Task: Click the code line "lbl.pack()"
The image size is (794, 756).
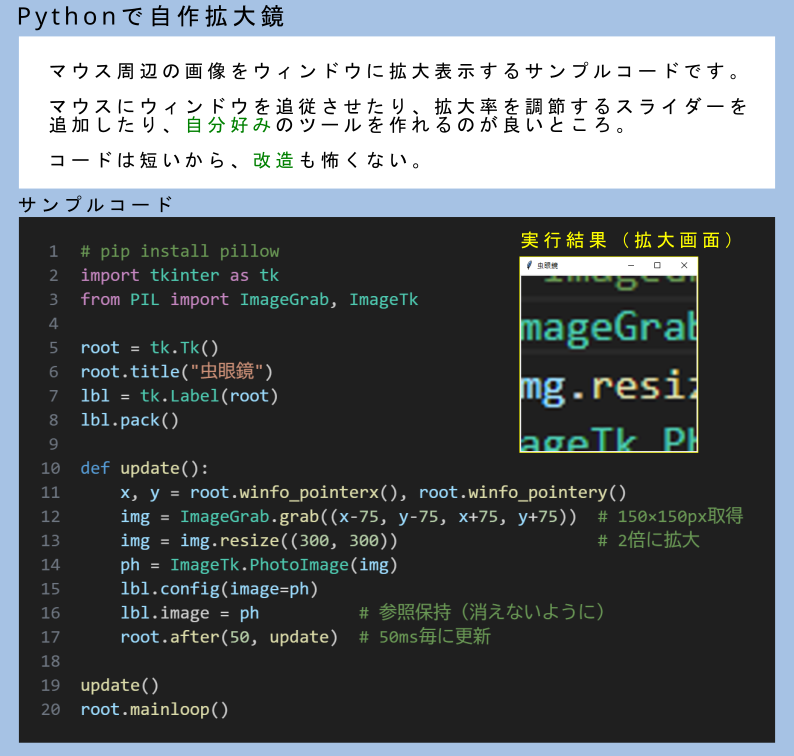Action: coord(130,420)
